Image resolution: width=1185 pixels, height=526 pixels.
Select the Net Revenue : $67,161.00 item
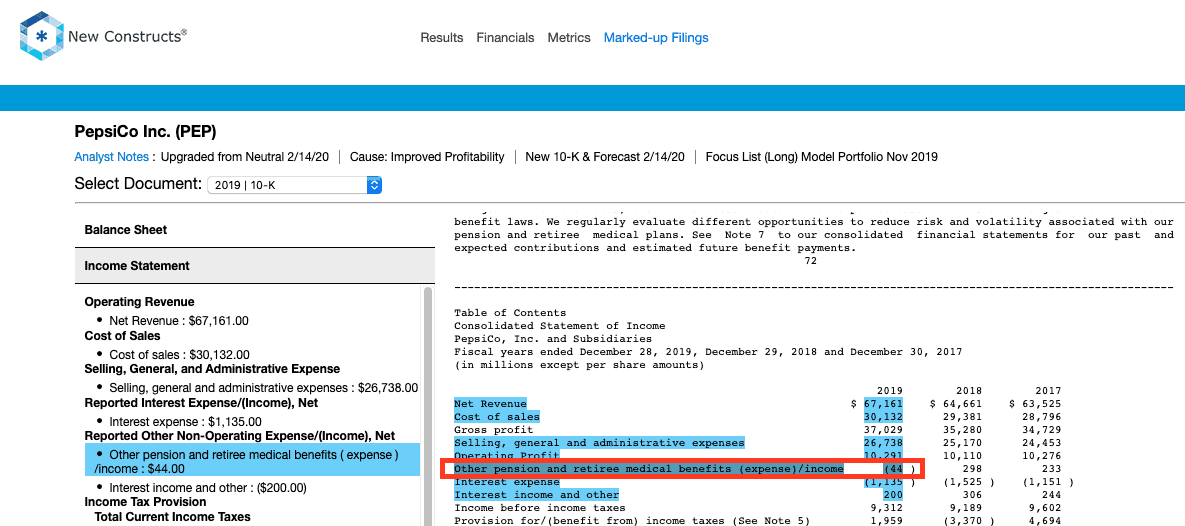coord(178,320)
